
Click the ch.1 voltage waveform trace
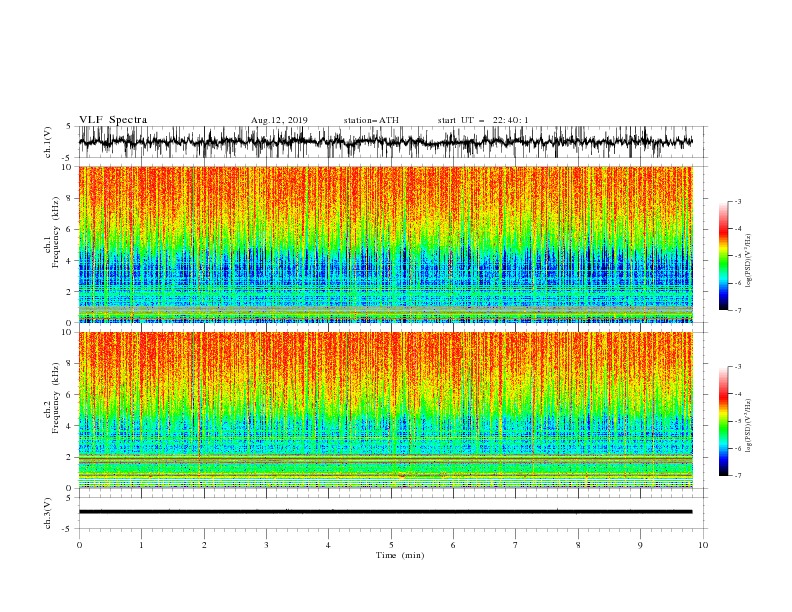pyautogui.click(x=385, y=142)
